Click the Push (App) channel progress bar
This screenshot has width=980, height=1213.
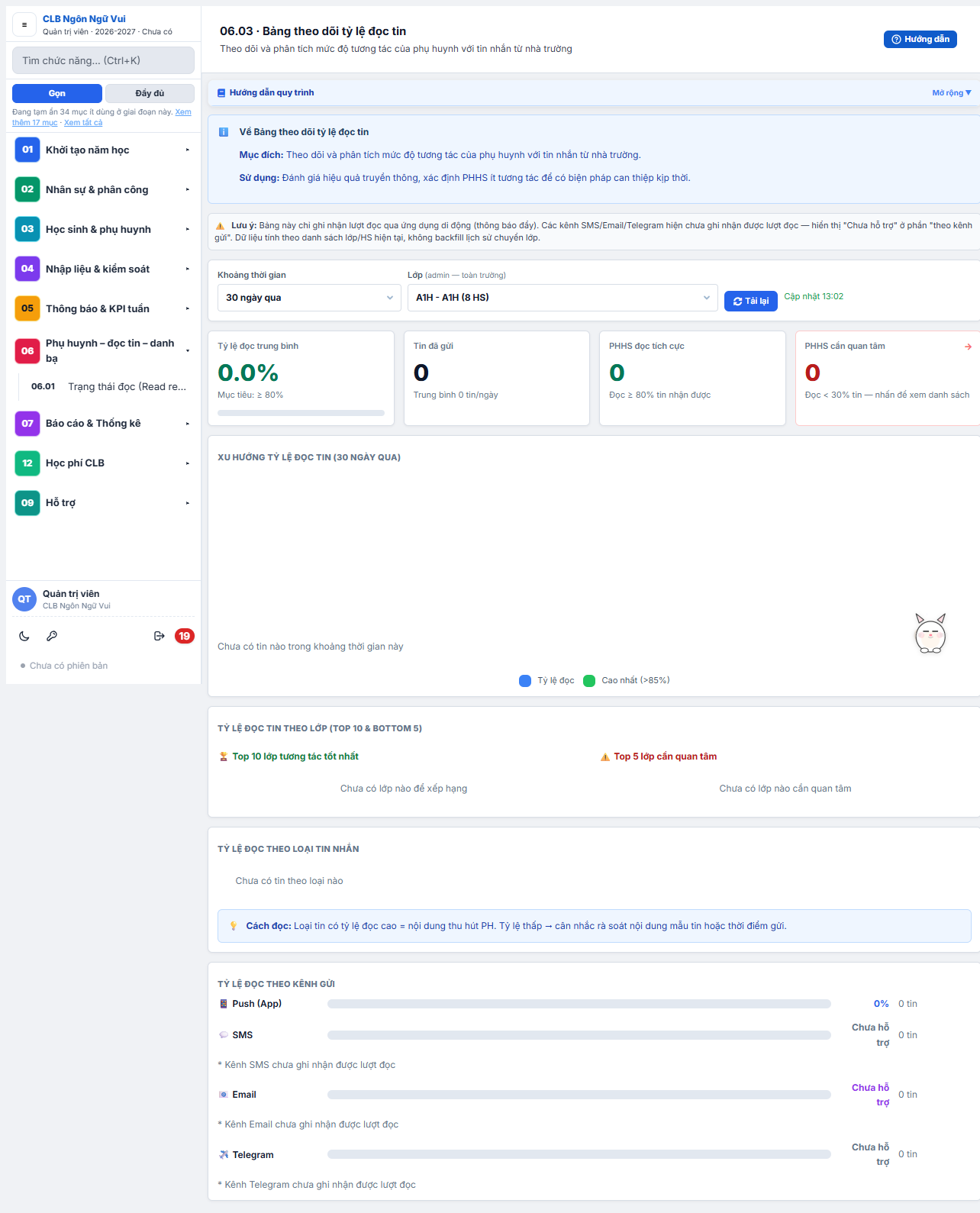pyautogui.click(x=579, y=1004)
